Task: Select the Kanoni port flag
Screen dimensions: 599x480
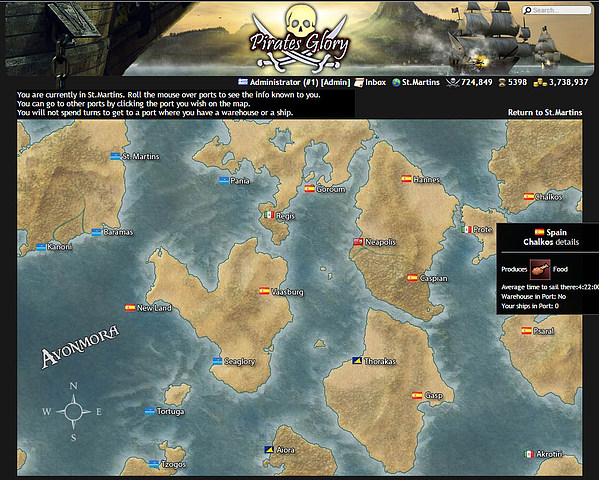Action: [x=41, y=247]
